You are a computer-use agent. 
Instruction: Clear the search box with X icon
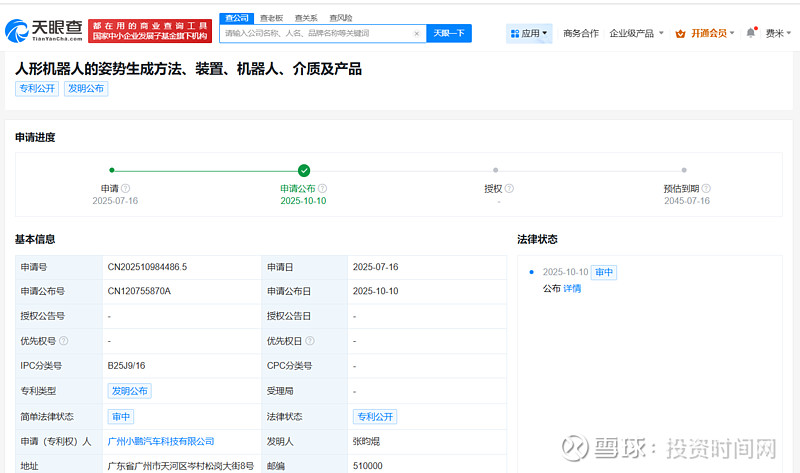(417, 33)
